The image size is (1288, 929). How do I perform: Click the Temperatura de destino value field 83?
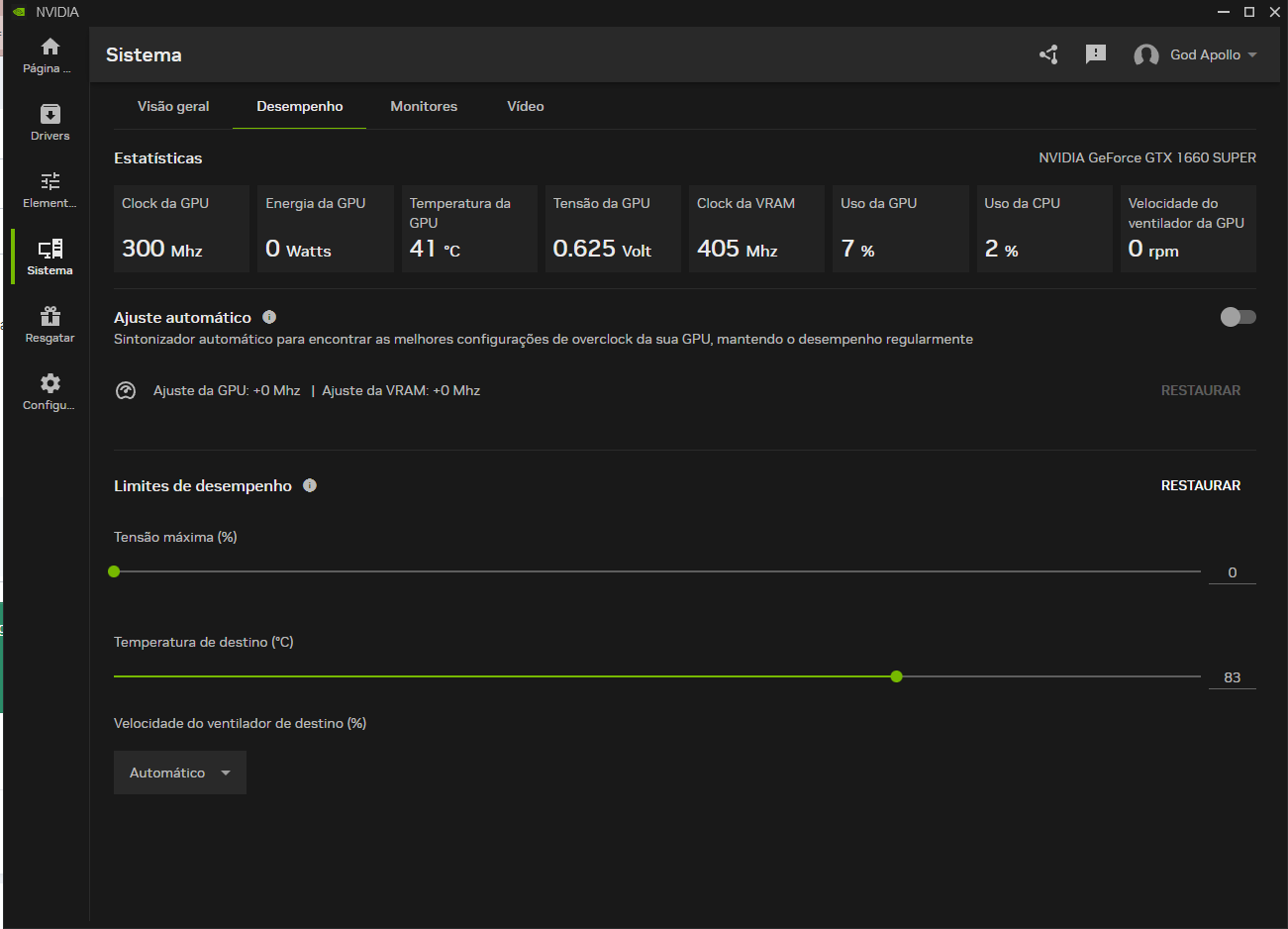coord(1233,677)
